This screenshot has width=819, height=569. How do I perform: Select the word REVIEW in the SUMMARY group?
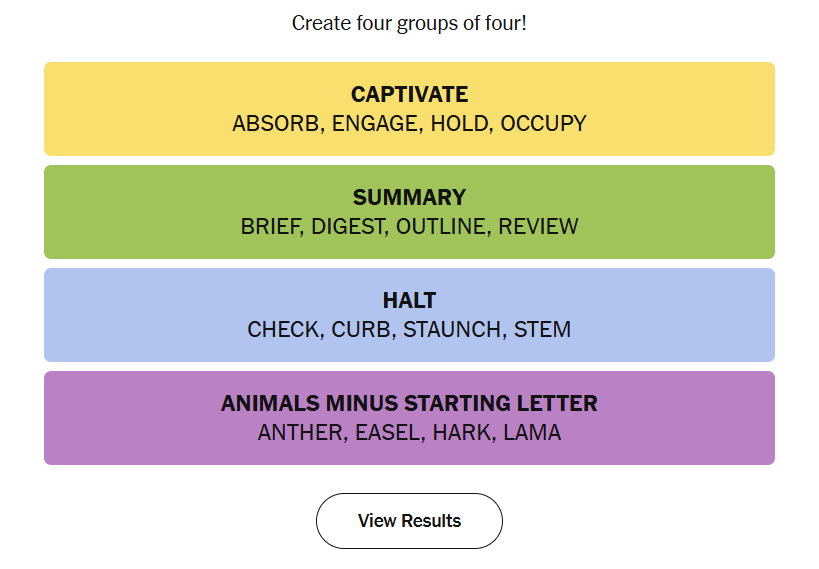[538, 227]
